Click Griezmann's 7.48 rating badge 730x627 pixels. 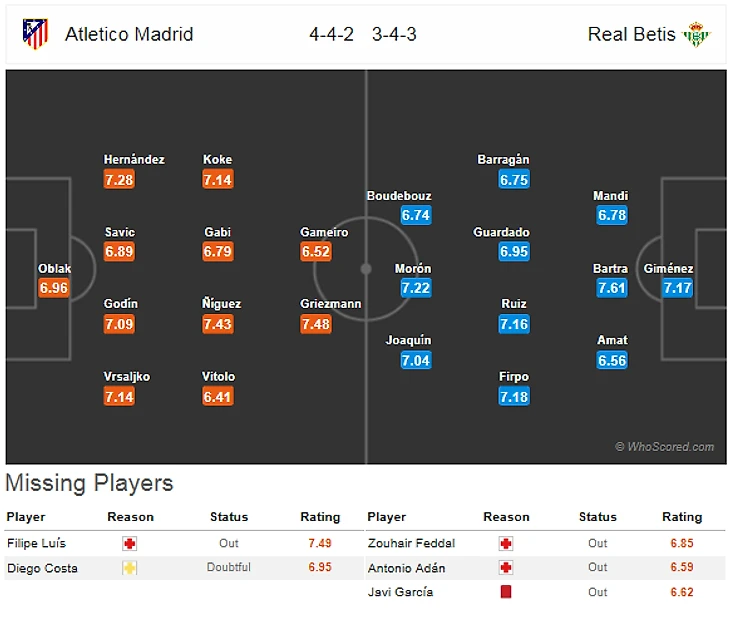[316, 324]
